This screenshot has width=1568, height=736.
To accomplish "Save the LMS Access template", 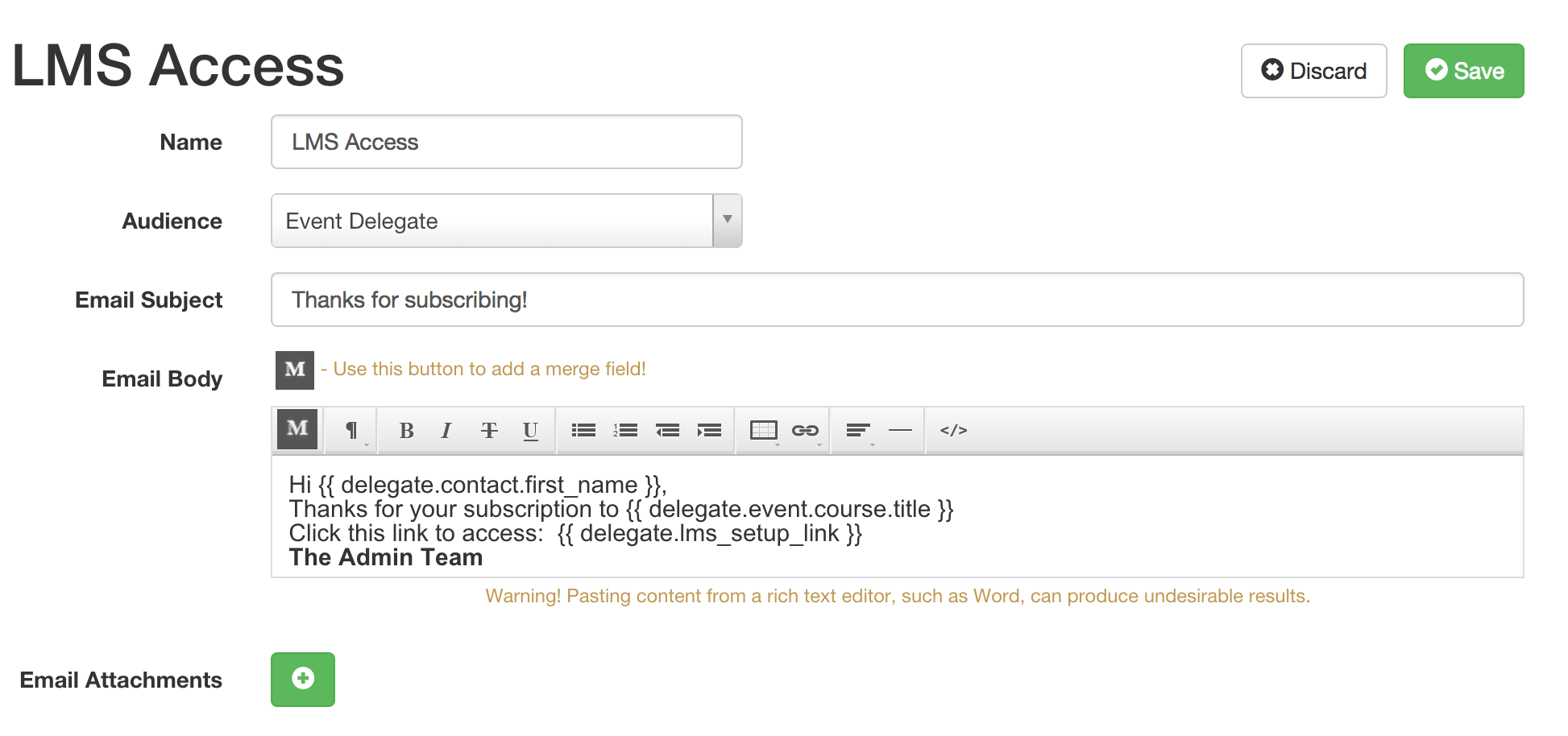I will pos(1463,71).
